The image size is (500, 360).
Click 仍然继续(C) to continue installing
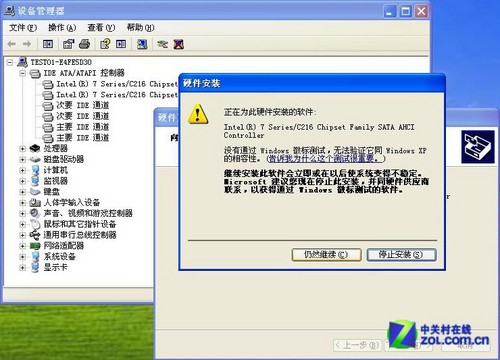[326, 255]
